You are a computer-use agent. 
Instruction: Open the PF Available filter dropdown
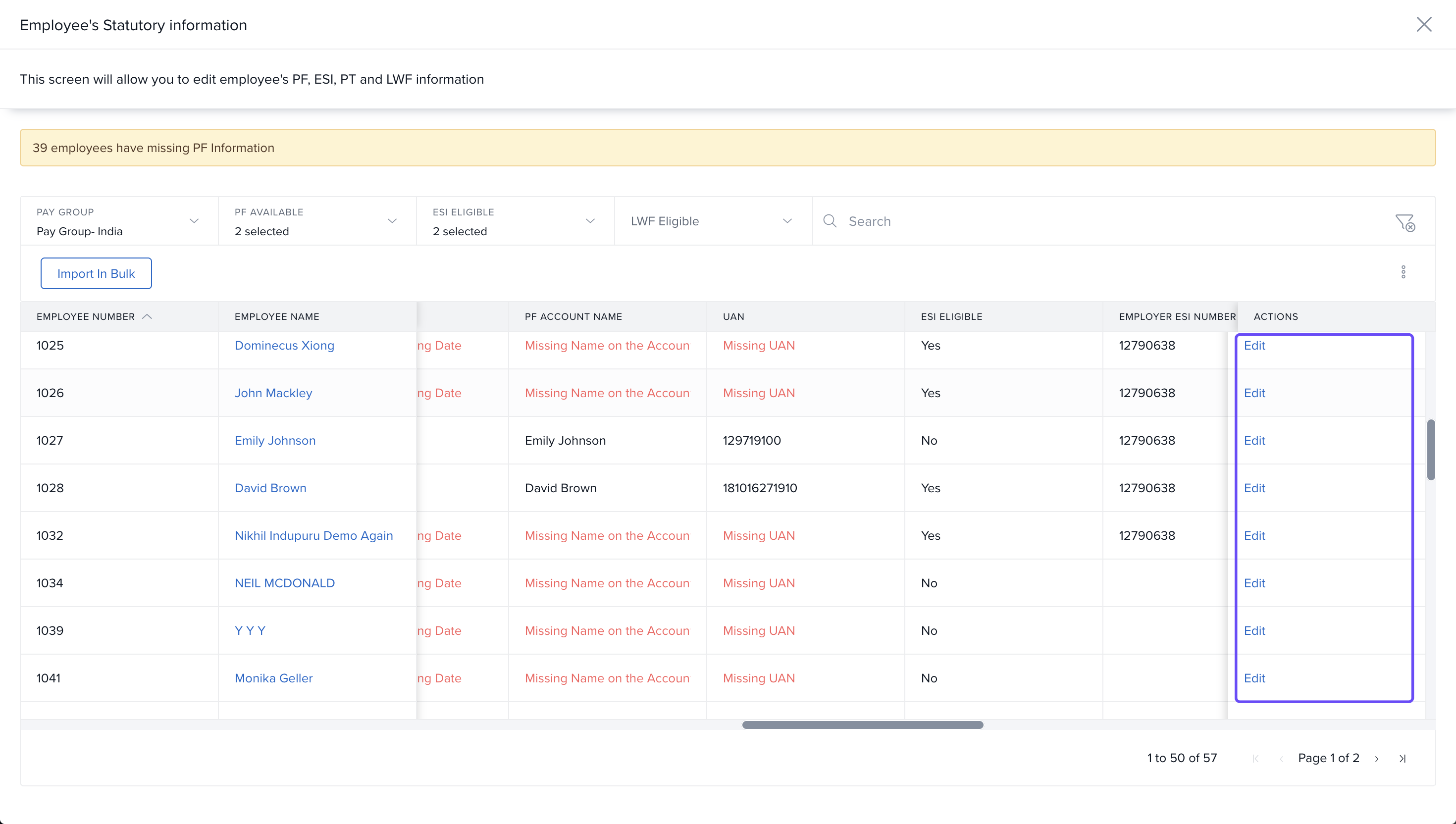click(x=392, y=221)
